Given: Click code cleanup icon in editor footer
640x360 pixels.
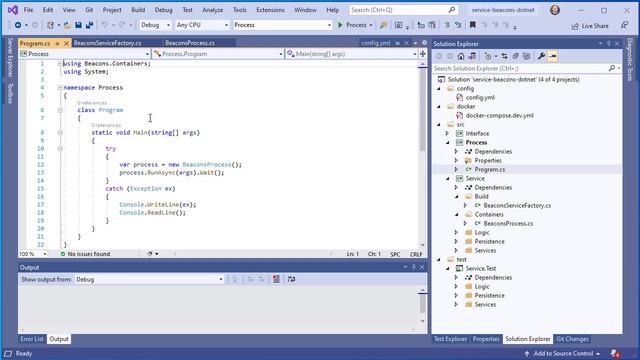Looking at the screenshot, I should [150, 254].
